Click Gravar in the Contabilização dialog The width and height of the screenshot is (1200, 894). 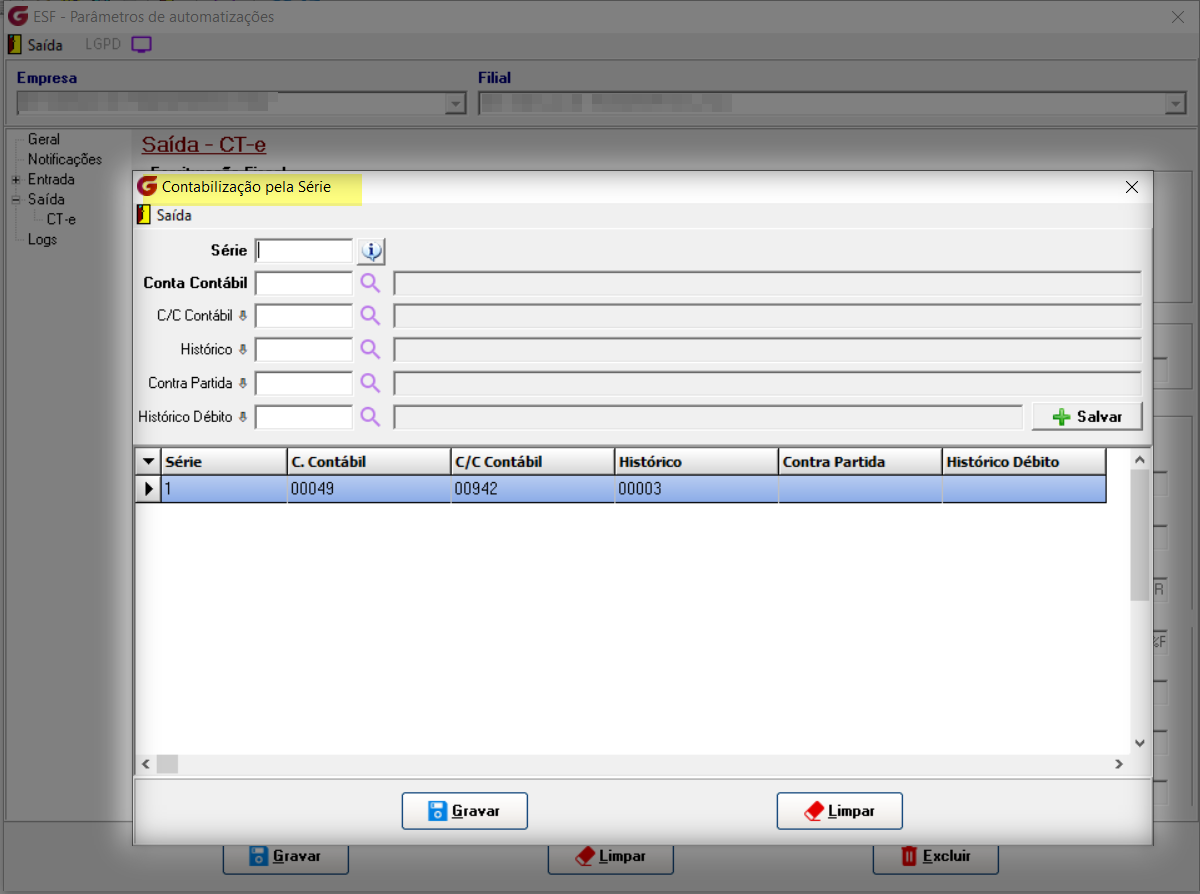pos(465,811)
